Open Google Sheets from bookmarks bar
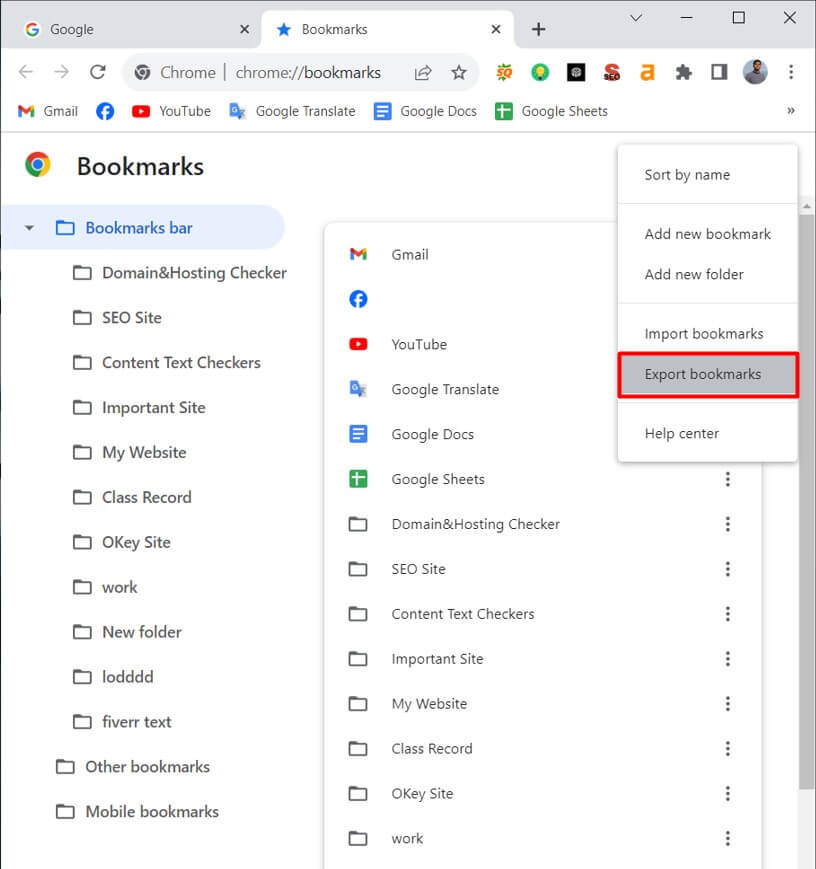The image size is (816, 869). pyautogui.click(x=551, y=111)
